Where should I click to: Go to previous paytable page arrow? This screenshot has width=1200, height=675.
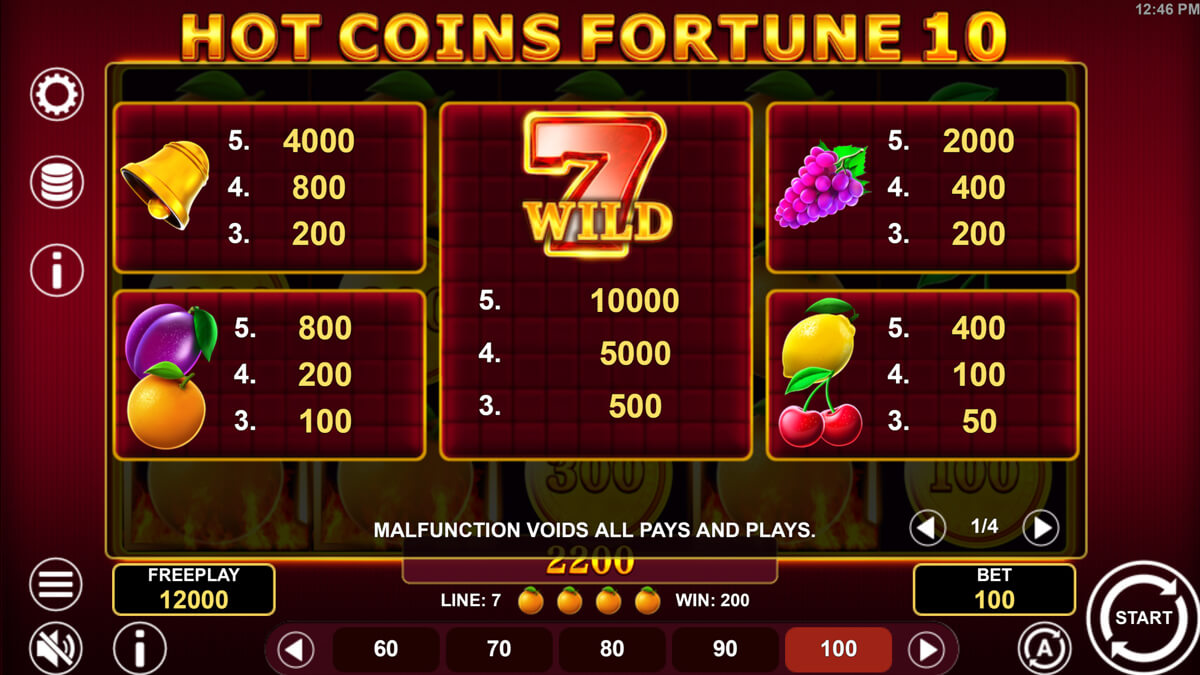[928, 528]
